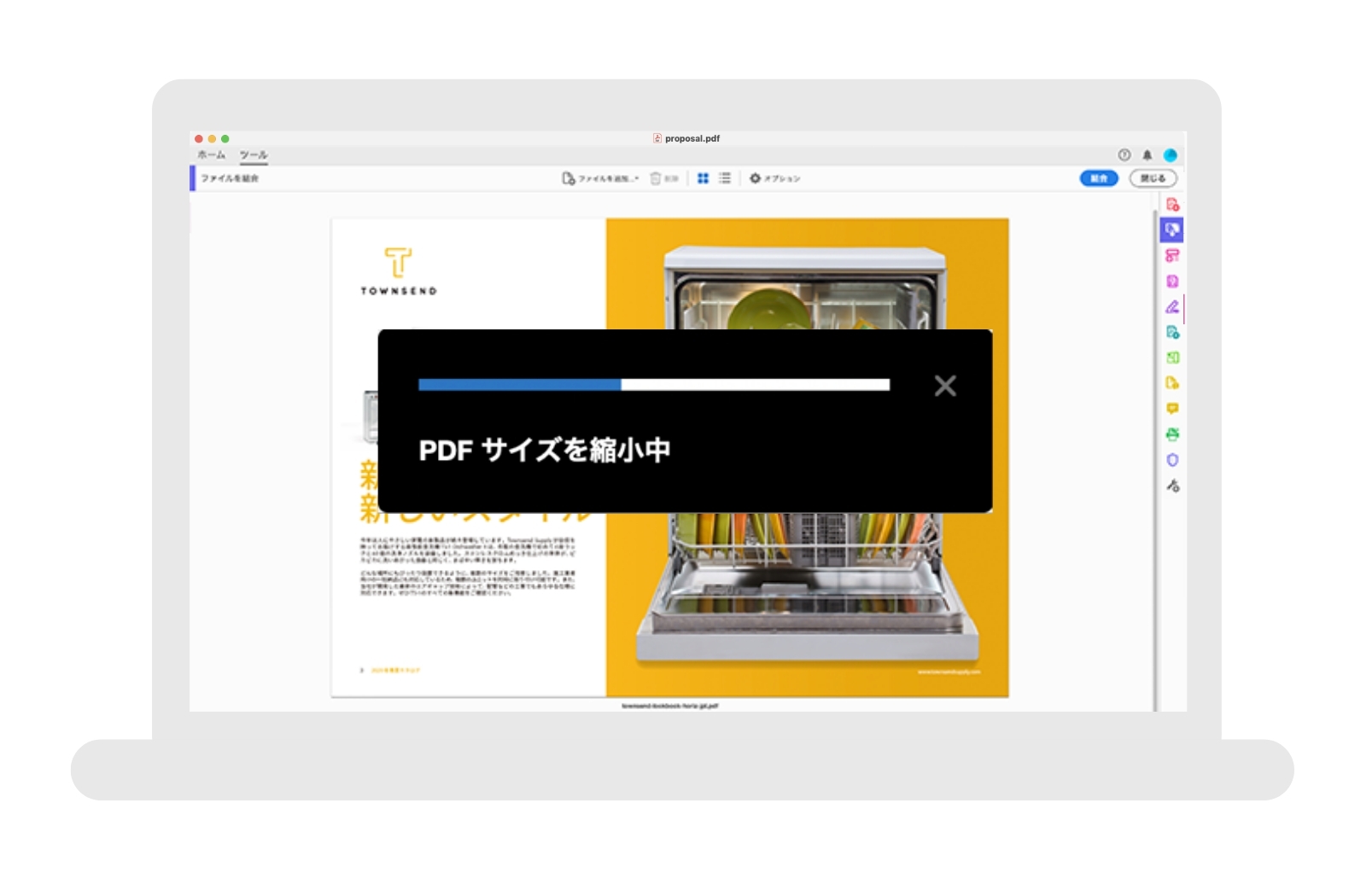Expand the ファイルを追加 dropdown arrow
1349x896 pixels.
pyautogui.click(x=637, y=178)
